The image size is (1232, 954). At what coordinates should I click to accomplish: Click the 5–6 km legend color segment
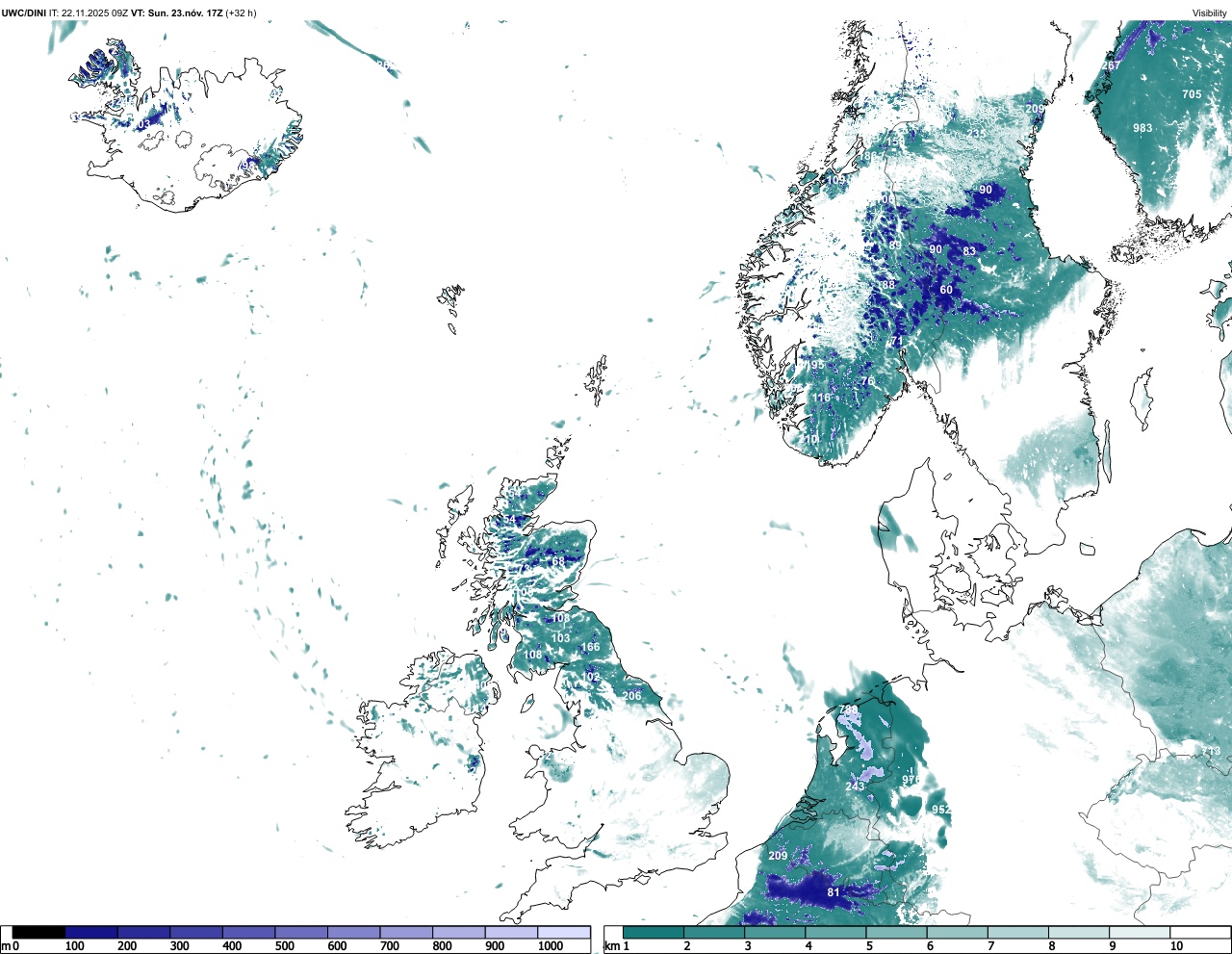[896, 932]
